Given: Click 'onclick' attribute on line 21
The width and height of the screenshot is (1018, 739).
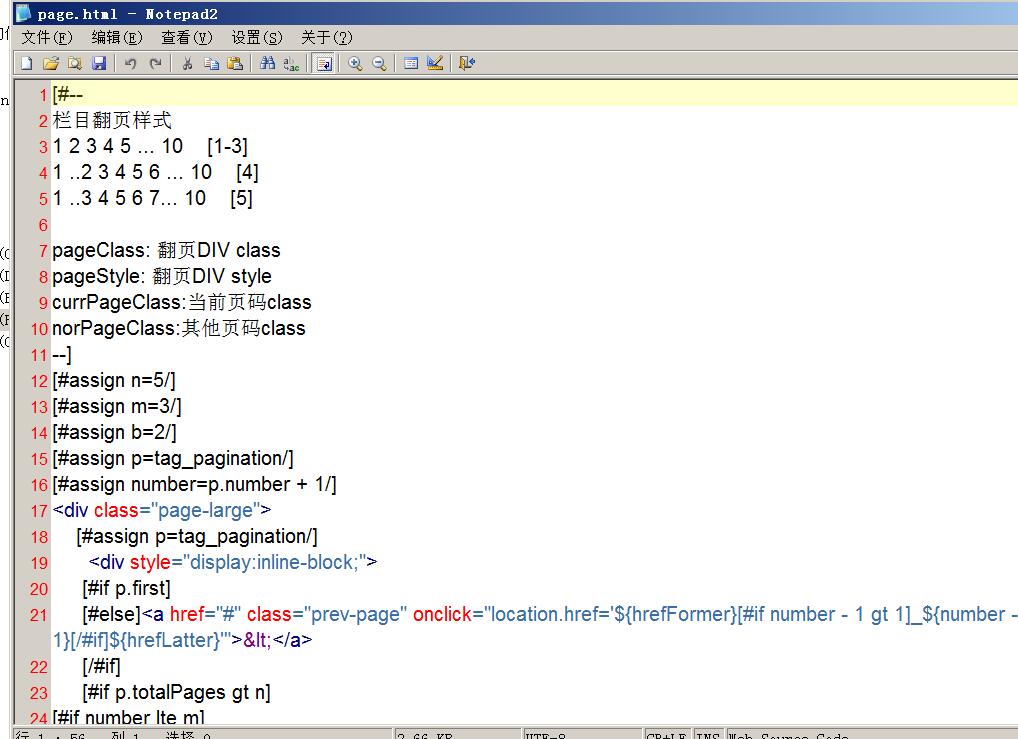Looking at the screenshot, I should pos(443,614).
